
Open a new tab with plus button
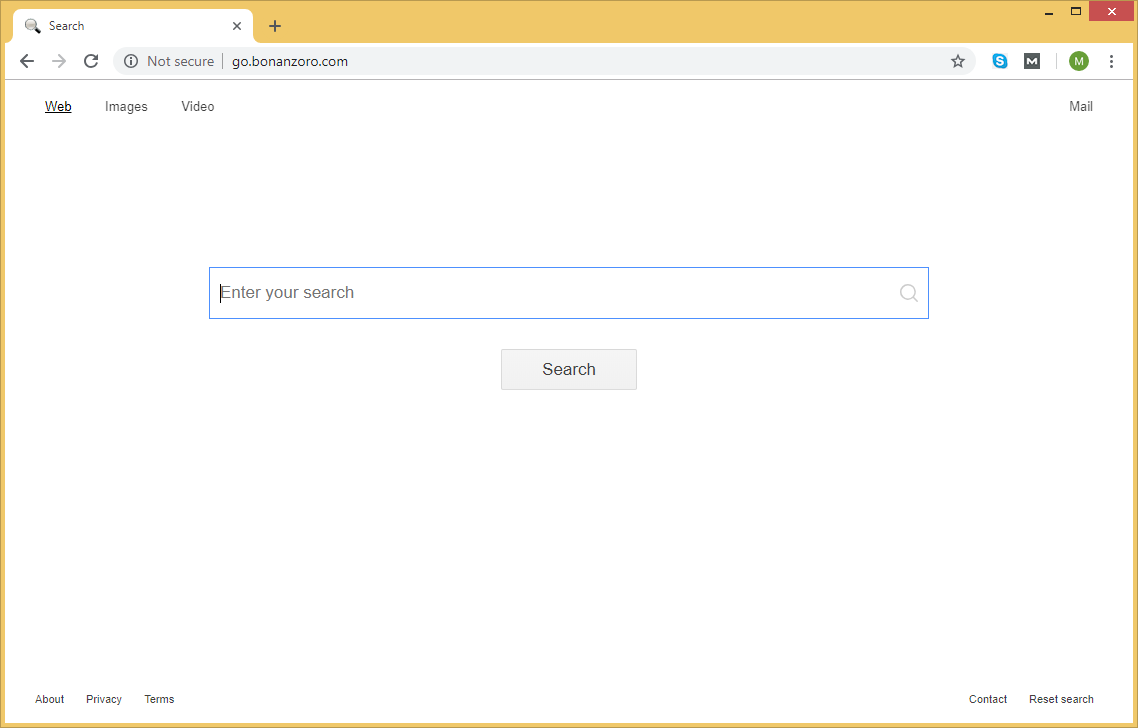tap(275, 26)
